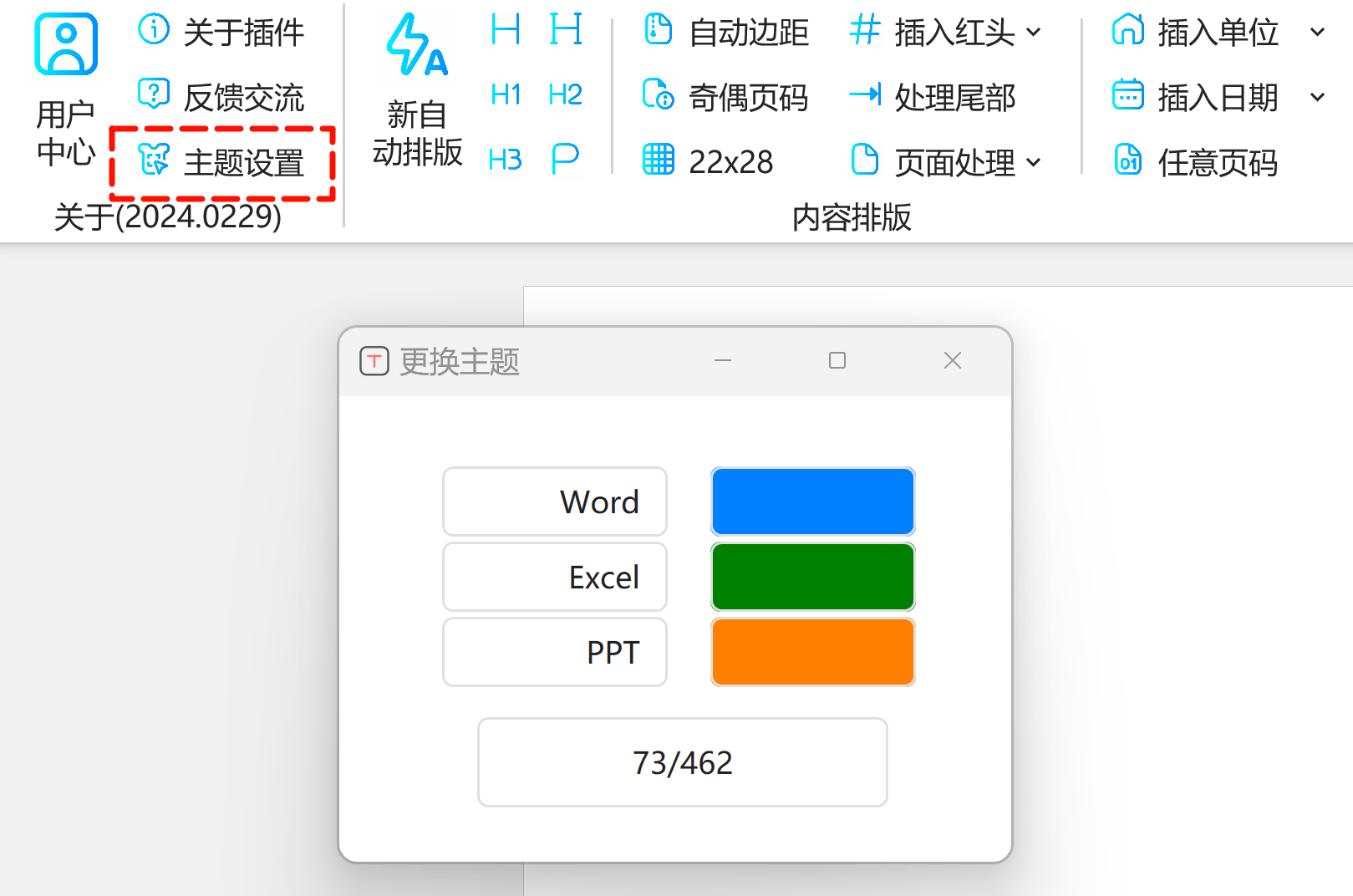Click the 73/462 theme counter button
Screen dimensions: 1353x896
click(x=683, y=762)
